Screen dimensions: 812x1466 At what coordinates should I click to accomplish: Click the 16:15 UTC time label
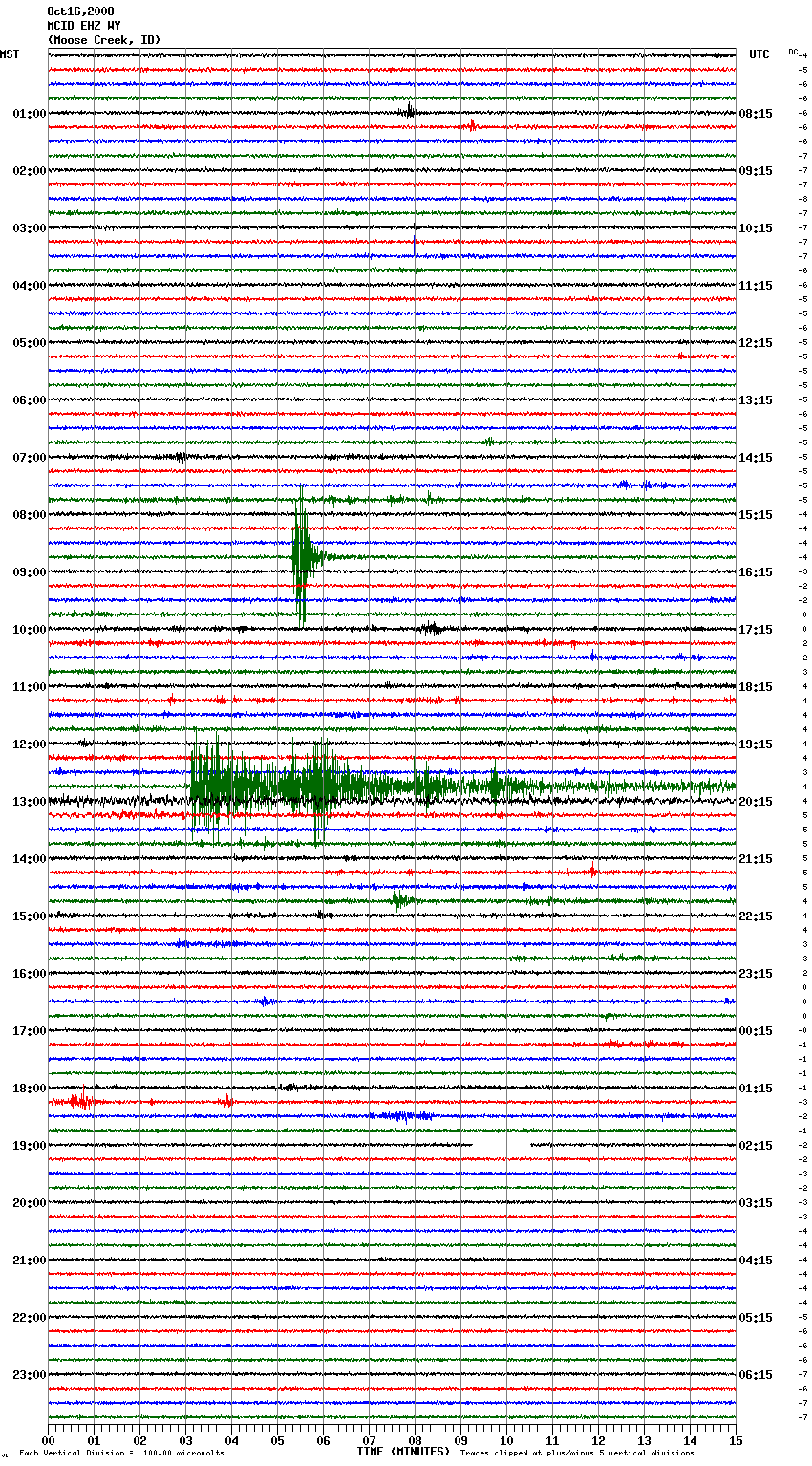[x=756, y=572]
